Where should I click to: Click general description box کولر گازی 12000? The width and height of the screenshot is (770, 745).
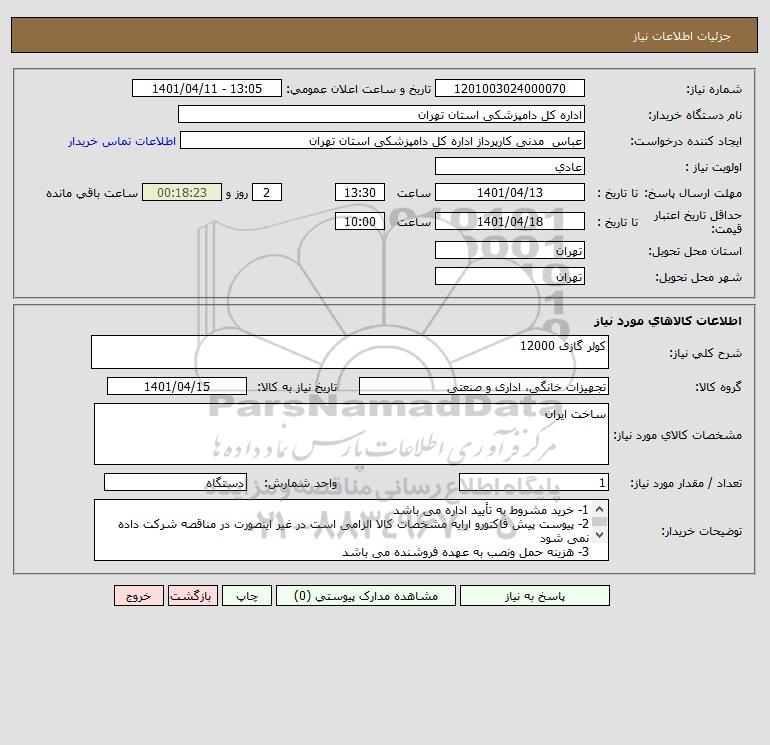(x=350, y=352)
